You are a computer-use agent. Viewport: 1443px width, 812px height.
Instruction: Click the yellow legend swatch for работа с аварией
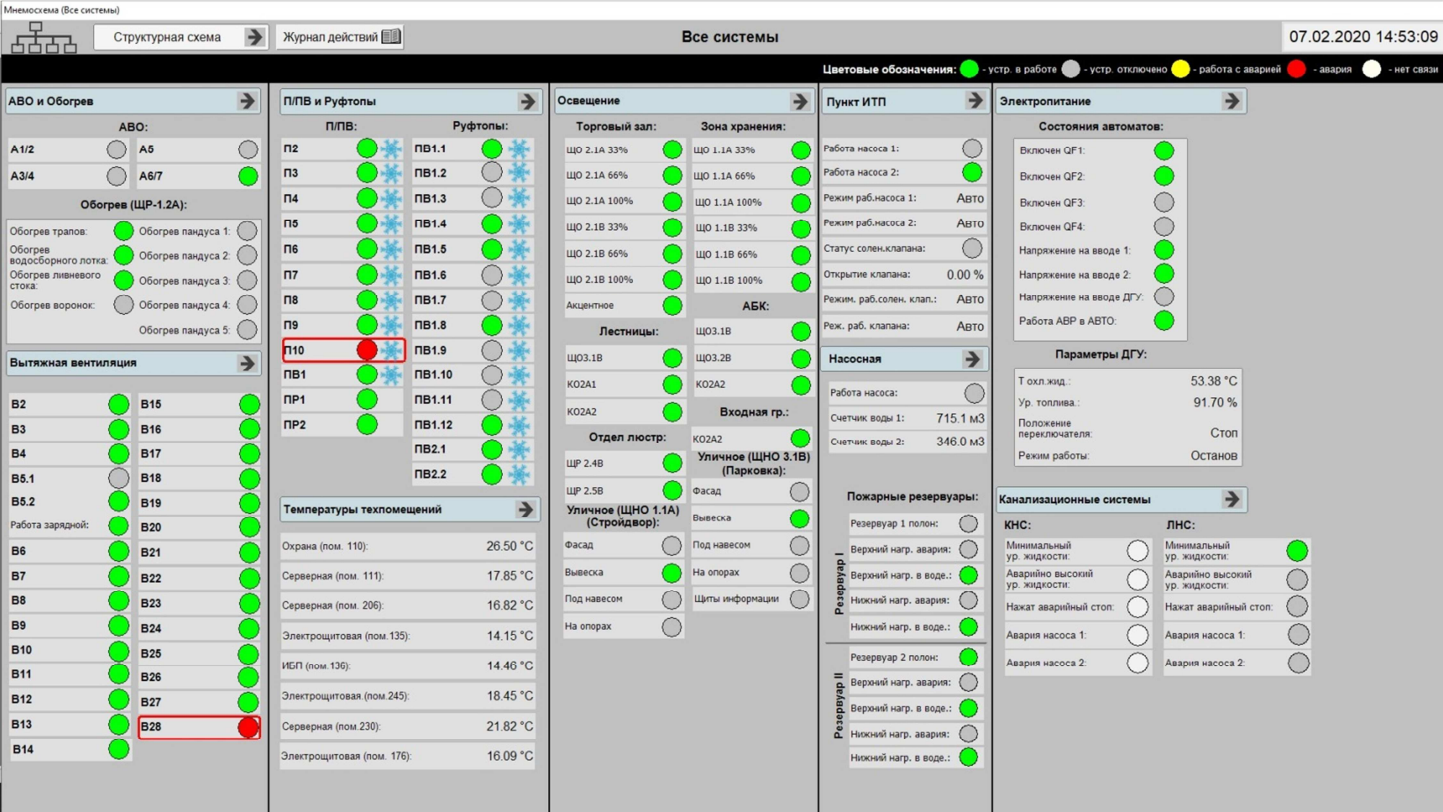click(1180, 69)
